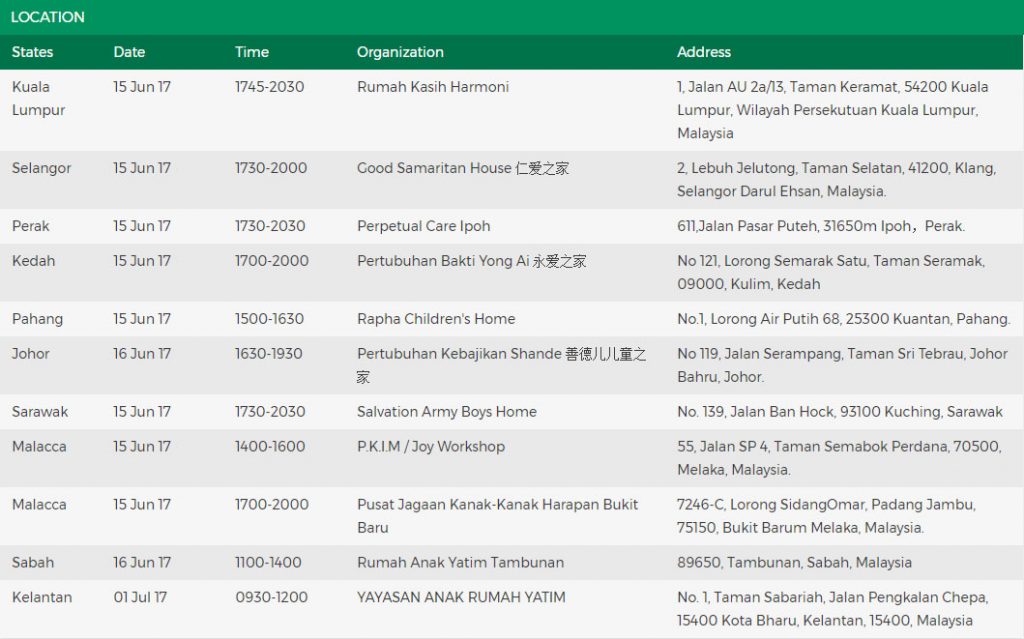Click the 1630-1930 time cell
This screenshot has width=1024, height=639.
pyautogui.click(x=269, y=354)
